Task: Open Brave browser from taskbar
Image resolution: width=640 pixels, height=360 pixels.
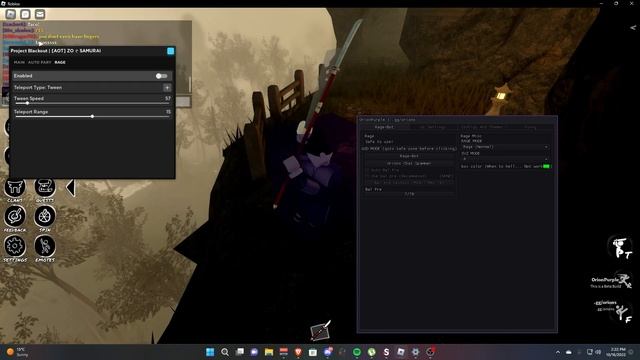Action: 298,352
